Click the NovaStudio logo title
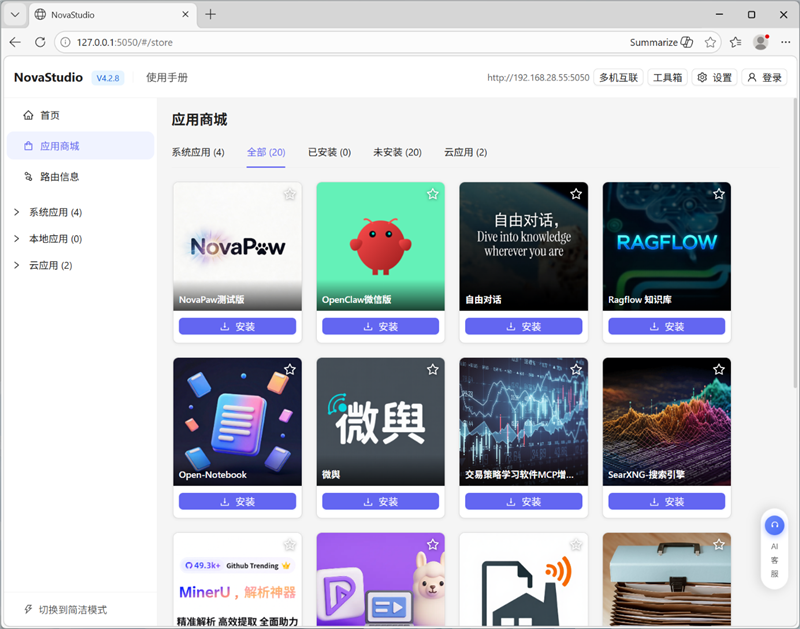Image resolution: width=800 pixels, height=629 pixels. (48, 78)
